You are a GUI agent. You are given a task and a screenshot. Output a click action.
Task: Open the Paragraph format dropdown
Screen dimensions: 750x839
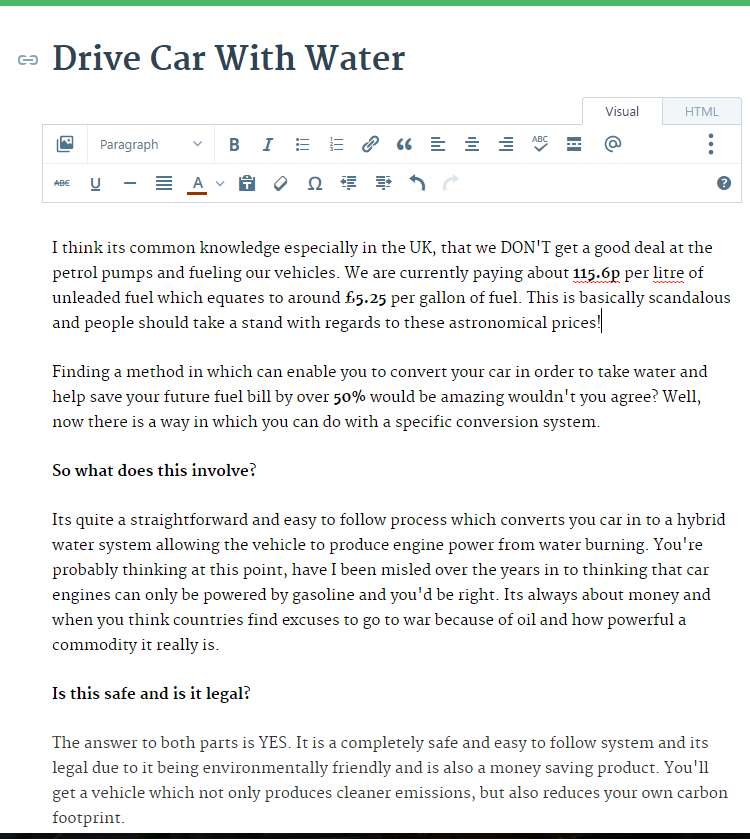[x=150, y=144]
